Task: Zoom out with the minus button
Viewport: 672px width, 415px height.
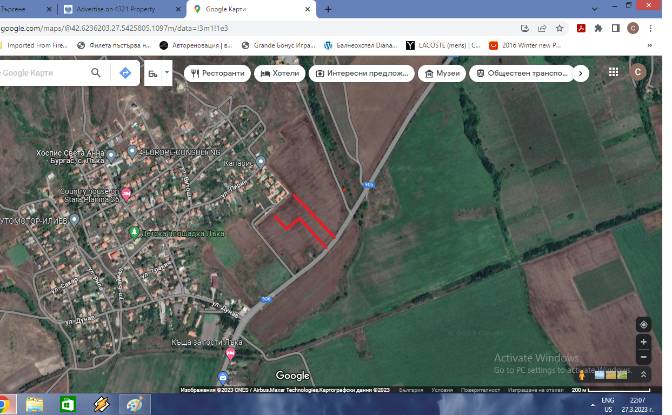Action: point(643,357)
